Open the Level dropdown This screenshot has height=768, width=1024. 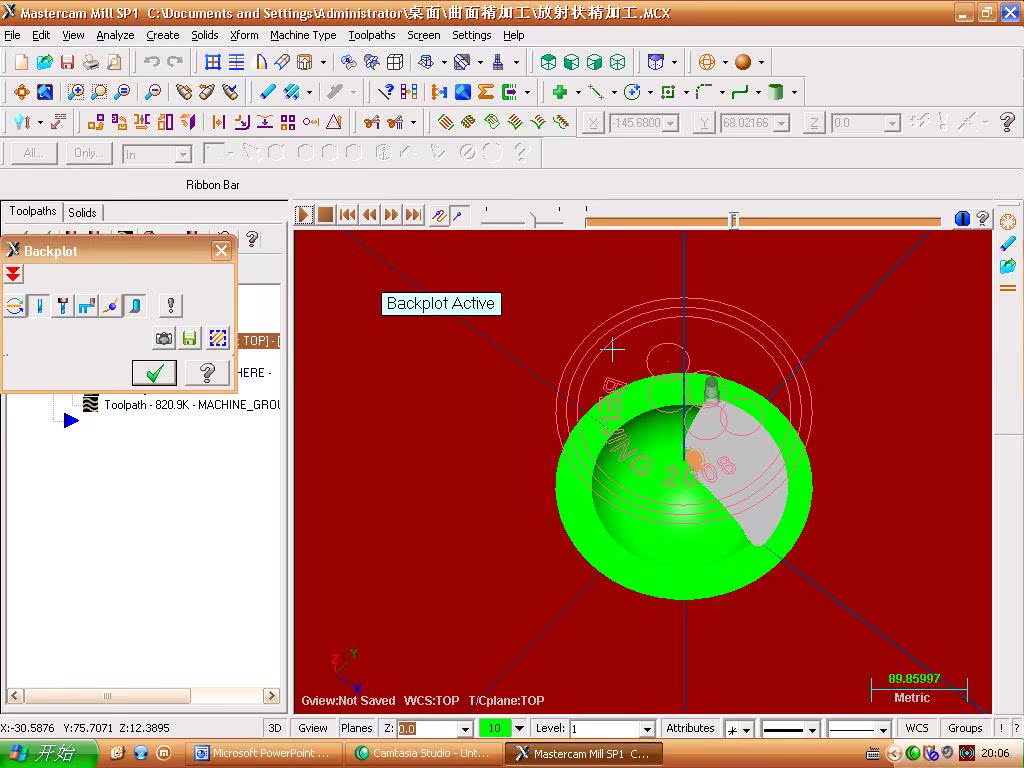click(647, 729)
